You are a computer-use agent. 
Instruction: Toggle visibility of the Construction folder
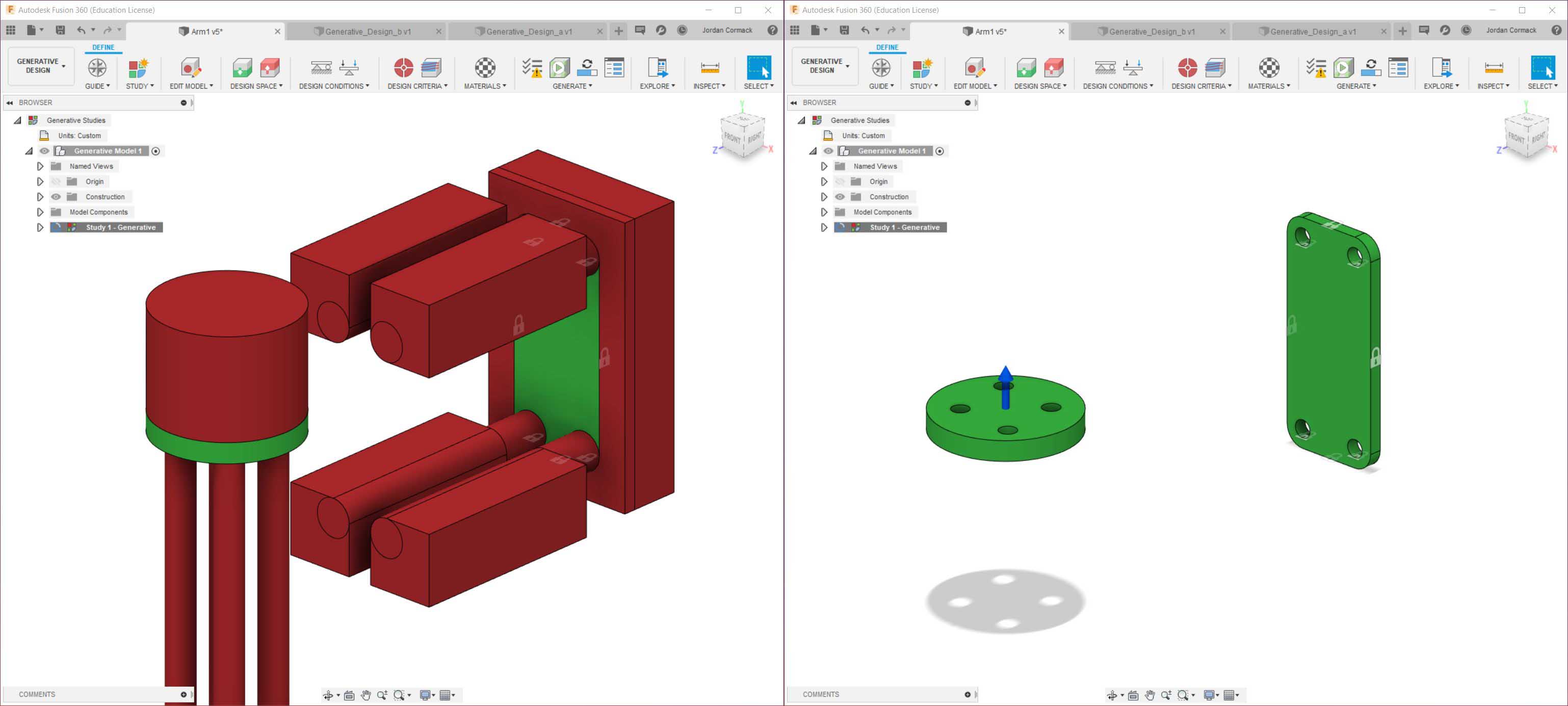click(56, 196)
